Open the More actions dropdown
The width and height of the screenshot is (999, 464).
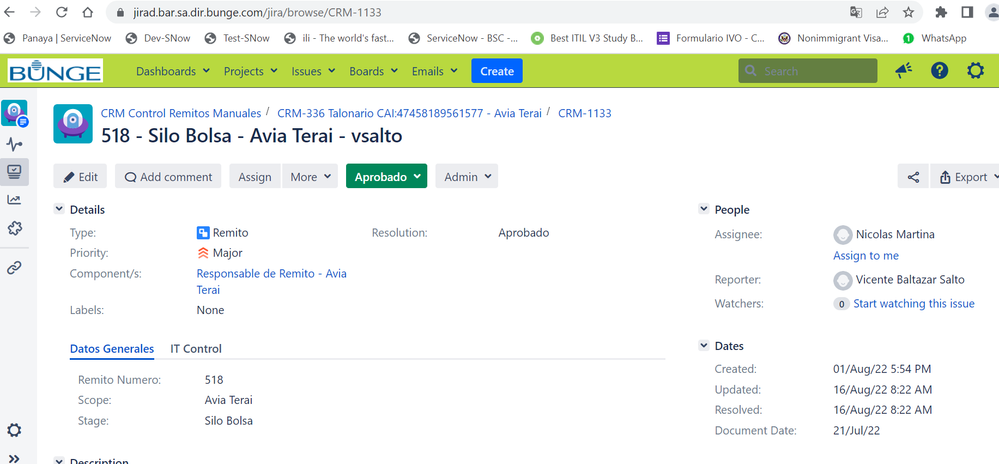[310, 177]
